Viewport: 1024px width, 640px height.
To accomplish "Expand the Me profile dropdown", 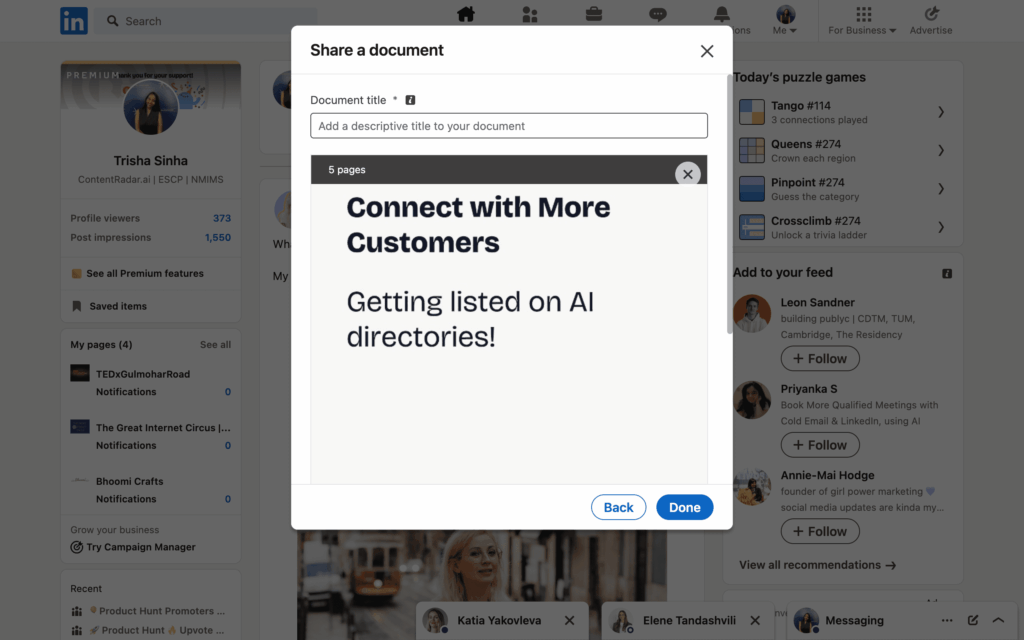I will (x=785, y=20).
